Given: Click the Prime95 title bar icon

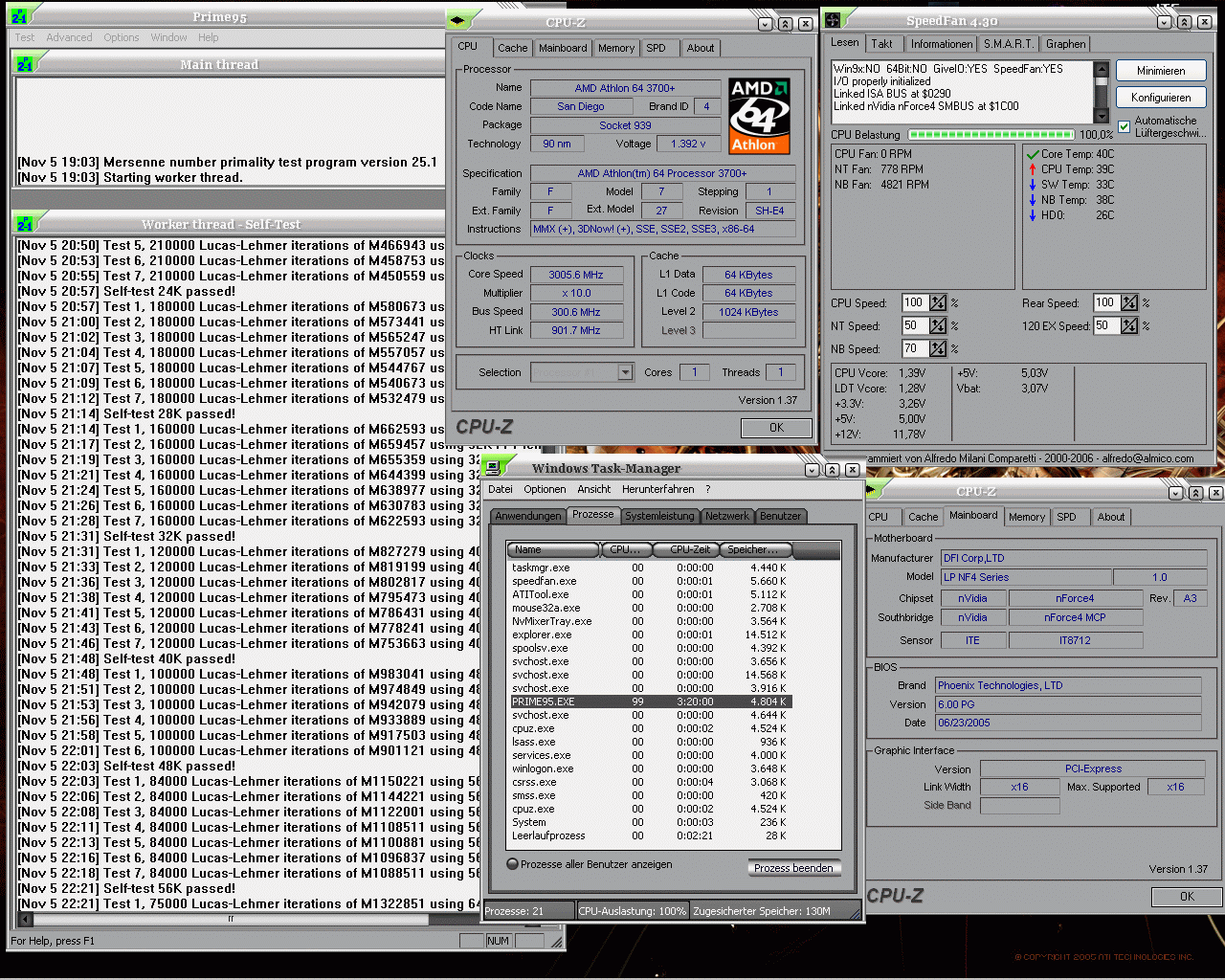Looking at the screenshot, I should click(x=19, y=16).
